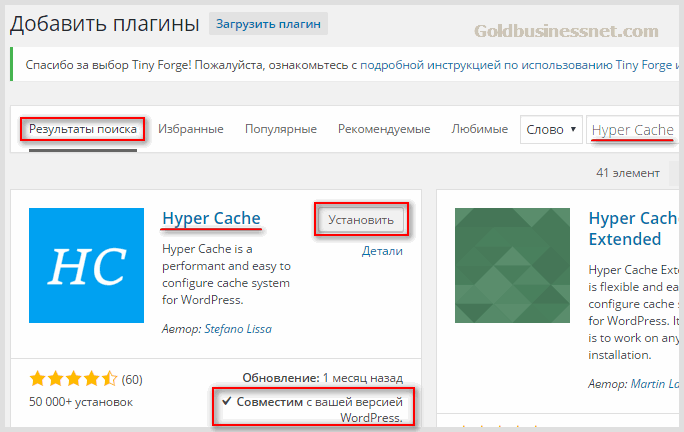This screenshot has height=432, width=684.
Task: Open author Stefano Lissa link
Action: 238,329
